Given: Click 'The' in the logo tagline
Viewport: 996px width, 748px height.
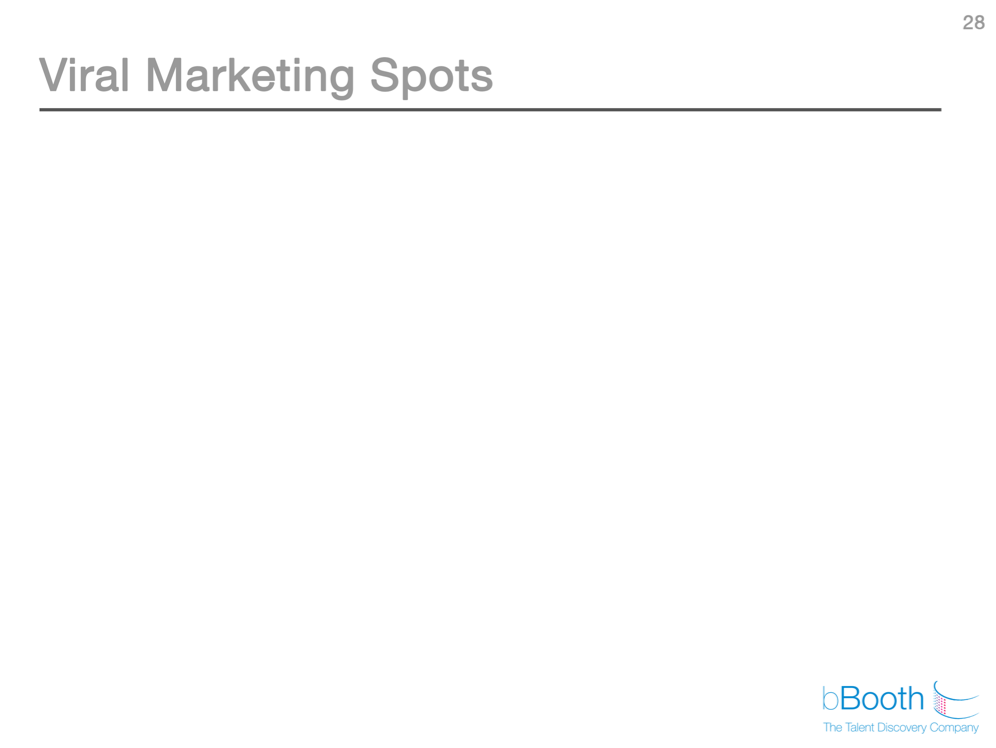Looking at the screenshot, I should (833, 728).
